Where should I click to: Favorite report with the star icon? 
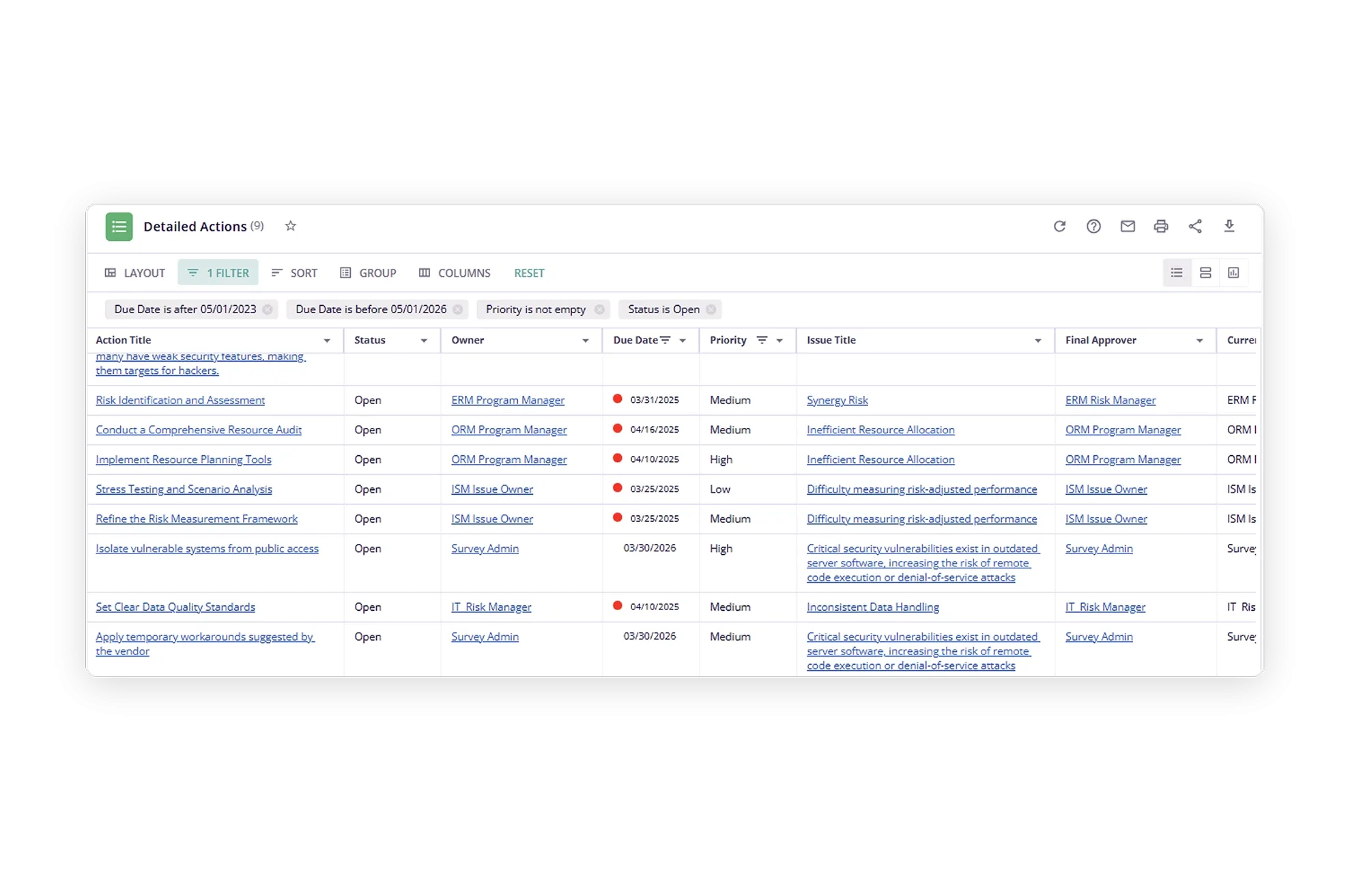tap(291, 226)
